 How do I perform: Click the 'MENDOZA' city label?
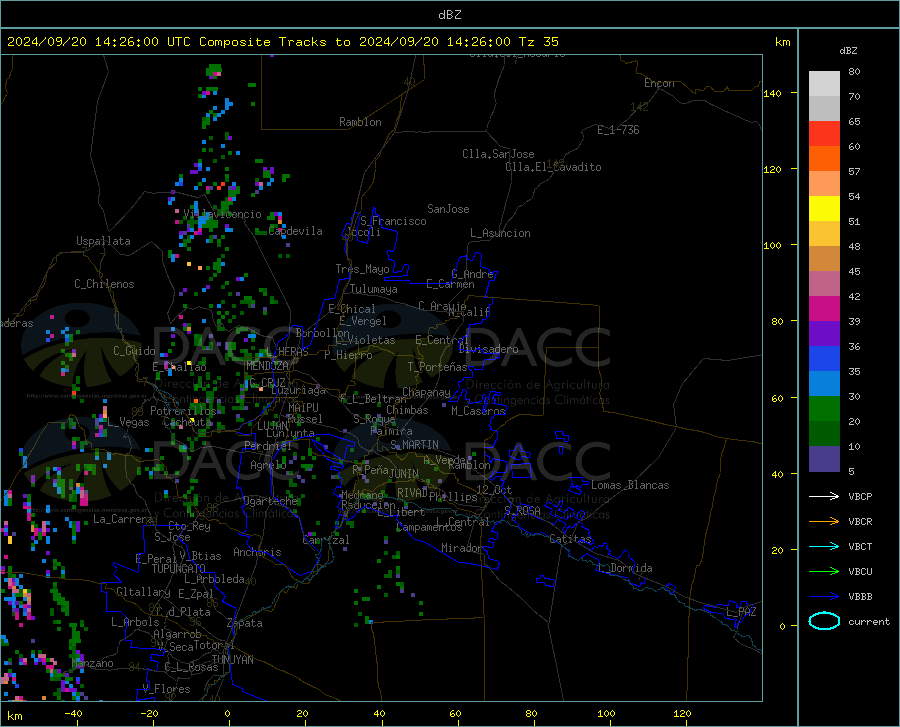click(x=267, y=366)
